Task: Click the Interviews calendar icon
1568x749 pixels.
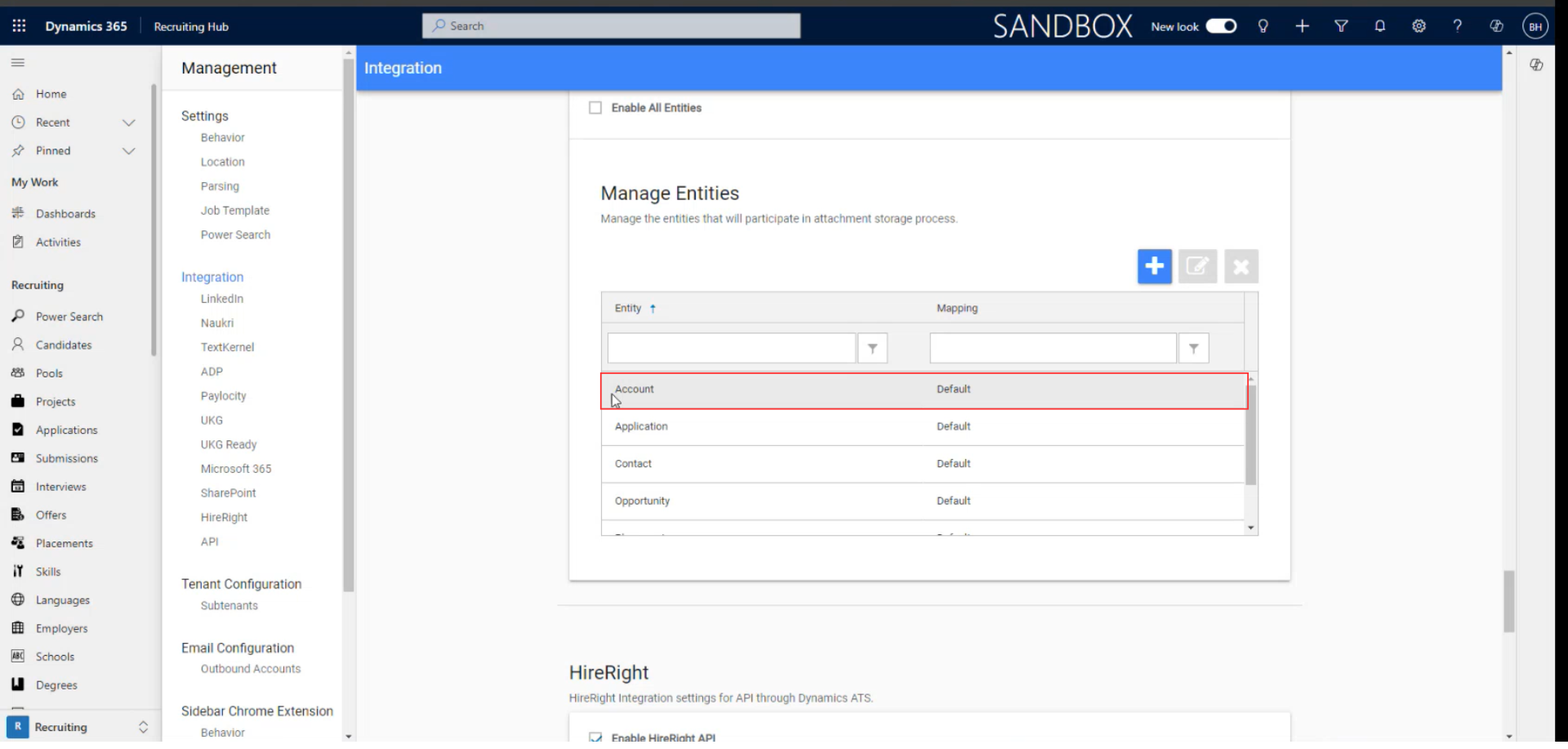Action: pyautogui.click(x=18, y=486)
